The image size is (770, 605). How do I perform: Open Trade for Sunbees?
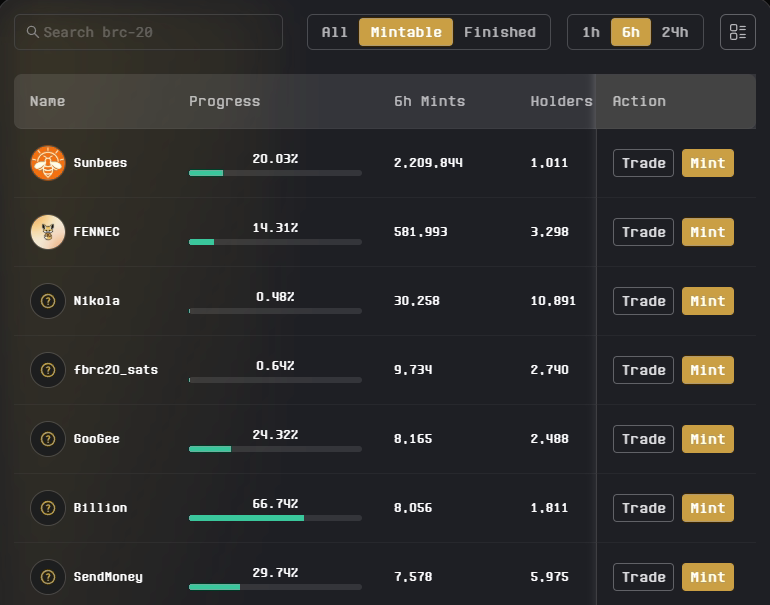643,163
